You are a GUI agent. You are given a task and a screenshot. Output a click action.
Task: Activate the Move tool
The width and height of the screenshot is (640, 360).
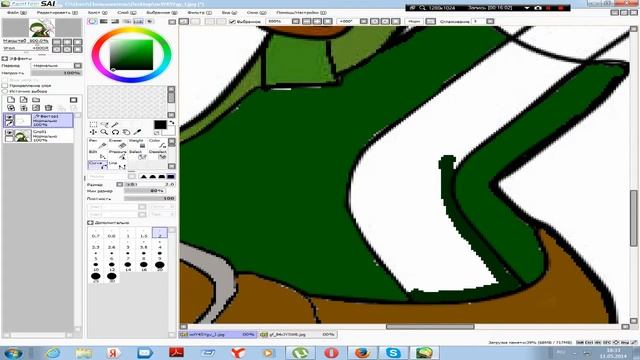93,132
